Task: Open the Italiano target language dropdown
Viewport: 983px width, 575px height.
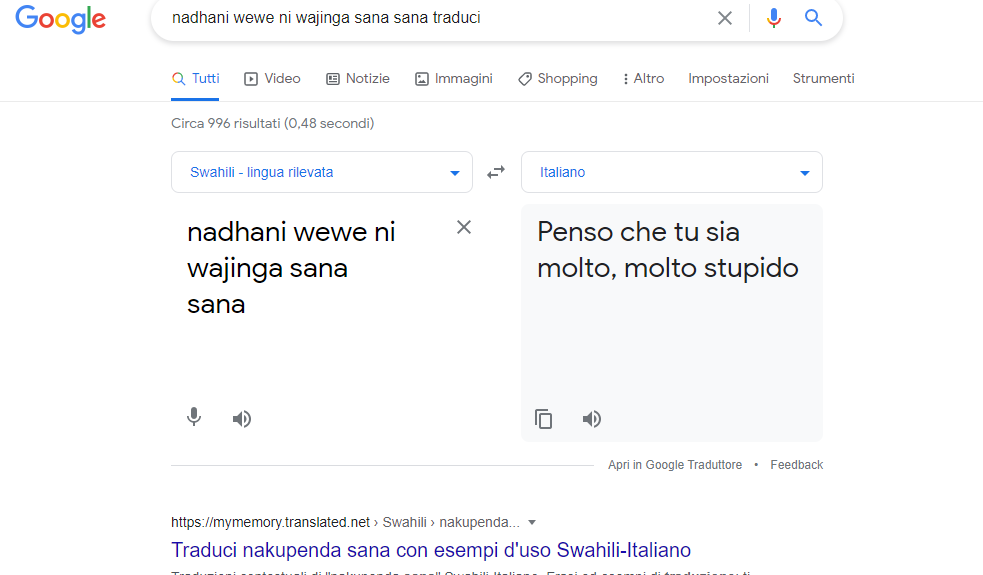Action: (671, 172)
